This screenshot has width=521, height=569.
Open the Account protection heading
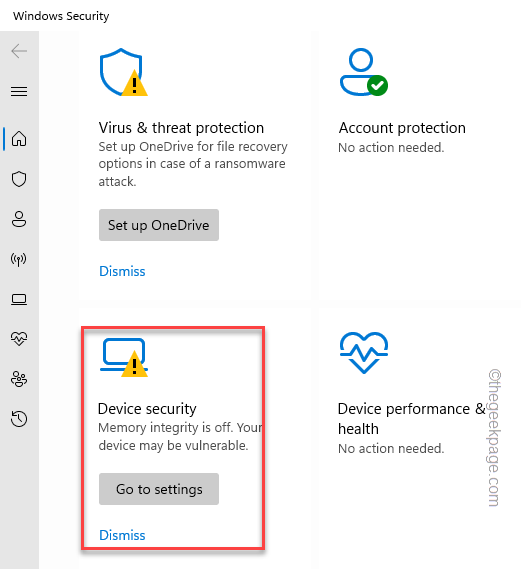pos(402,128)
